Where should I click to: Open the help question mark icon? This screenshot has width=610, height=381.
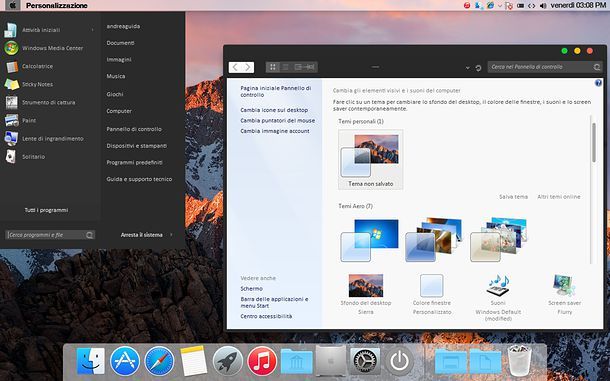point(598,83)
